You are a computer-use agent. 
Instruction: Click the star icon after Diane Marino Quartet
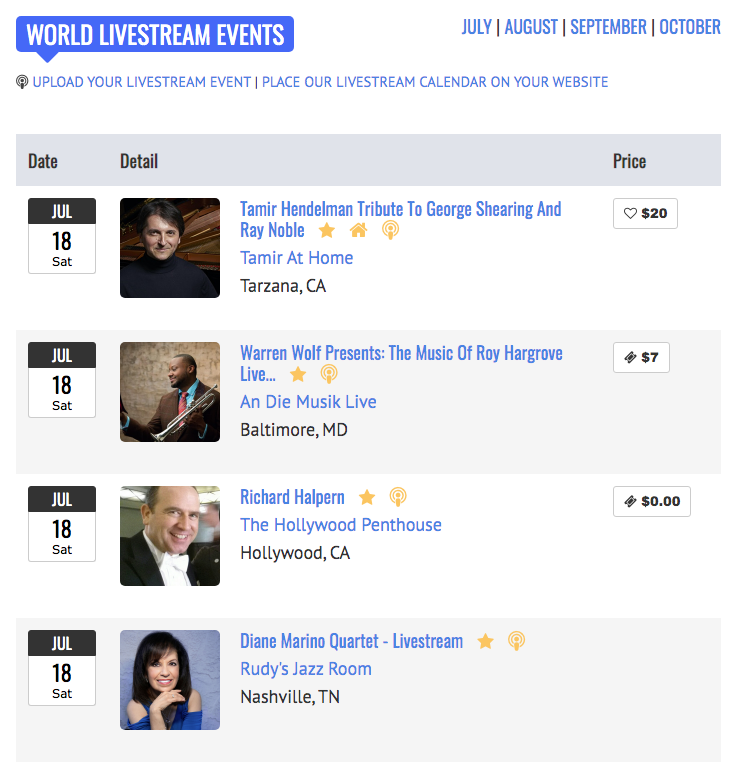click(485, 641)
